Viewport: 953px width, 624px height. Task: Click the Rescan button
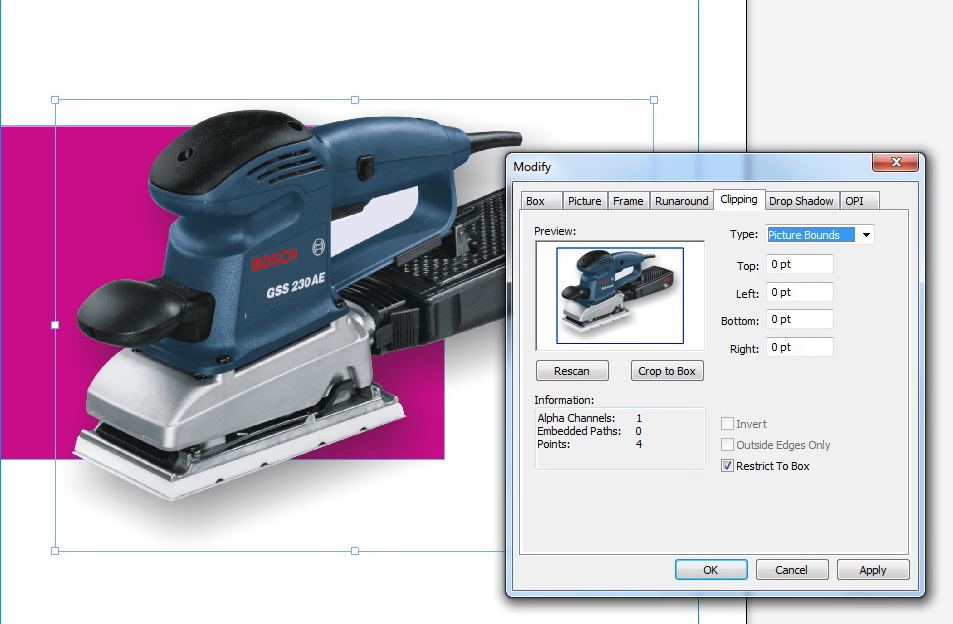point(572,371)
